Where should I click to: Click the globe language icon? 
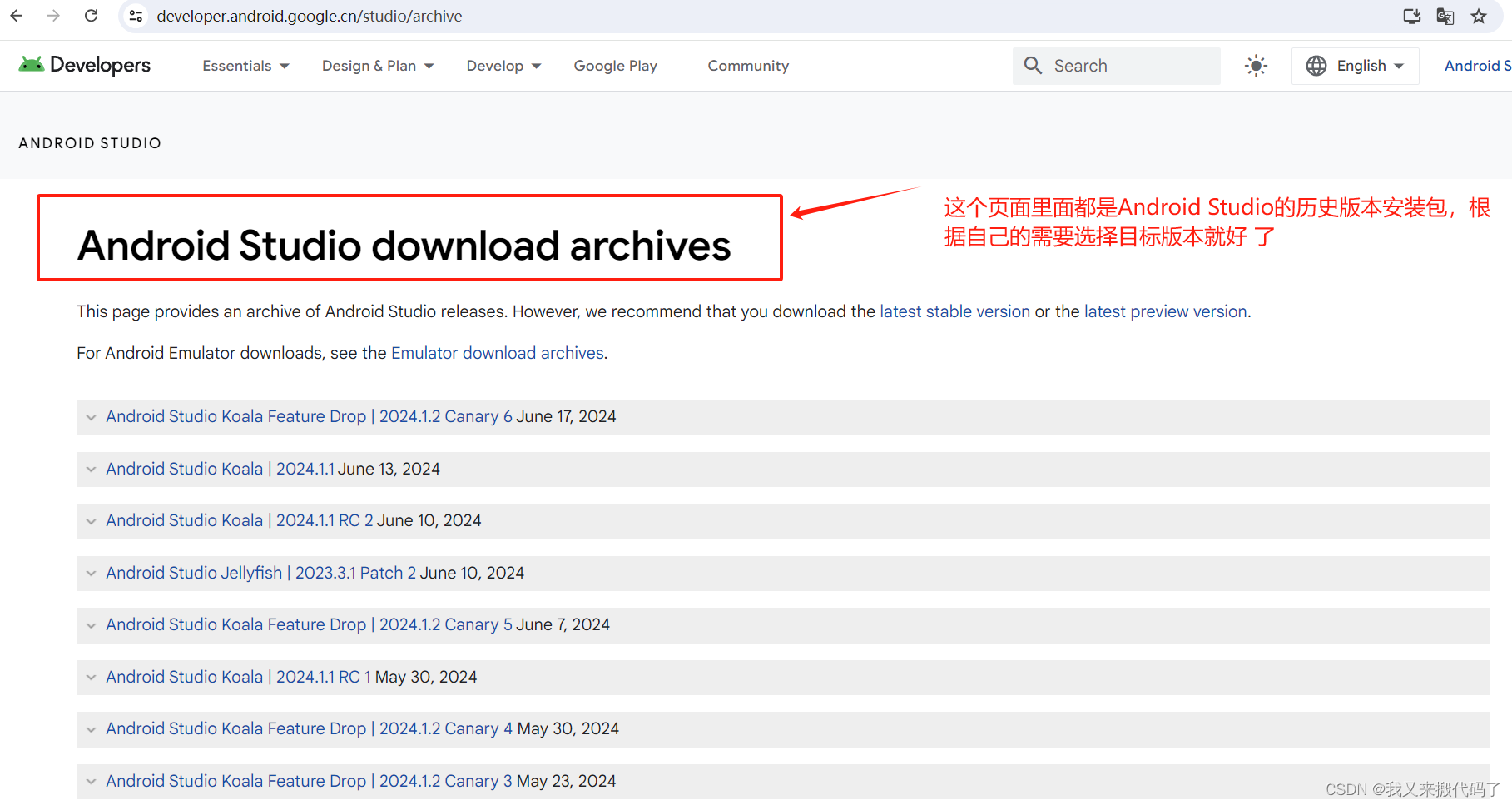1316,66
